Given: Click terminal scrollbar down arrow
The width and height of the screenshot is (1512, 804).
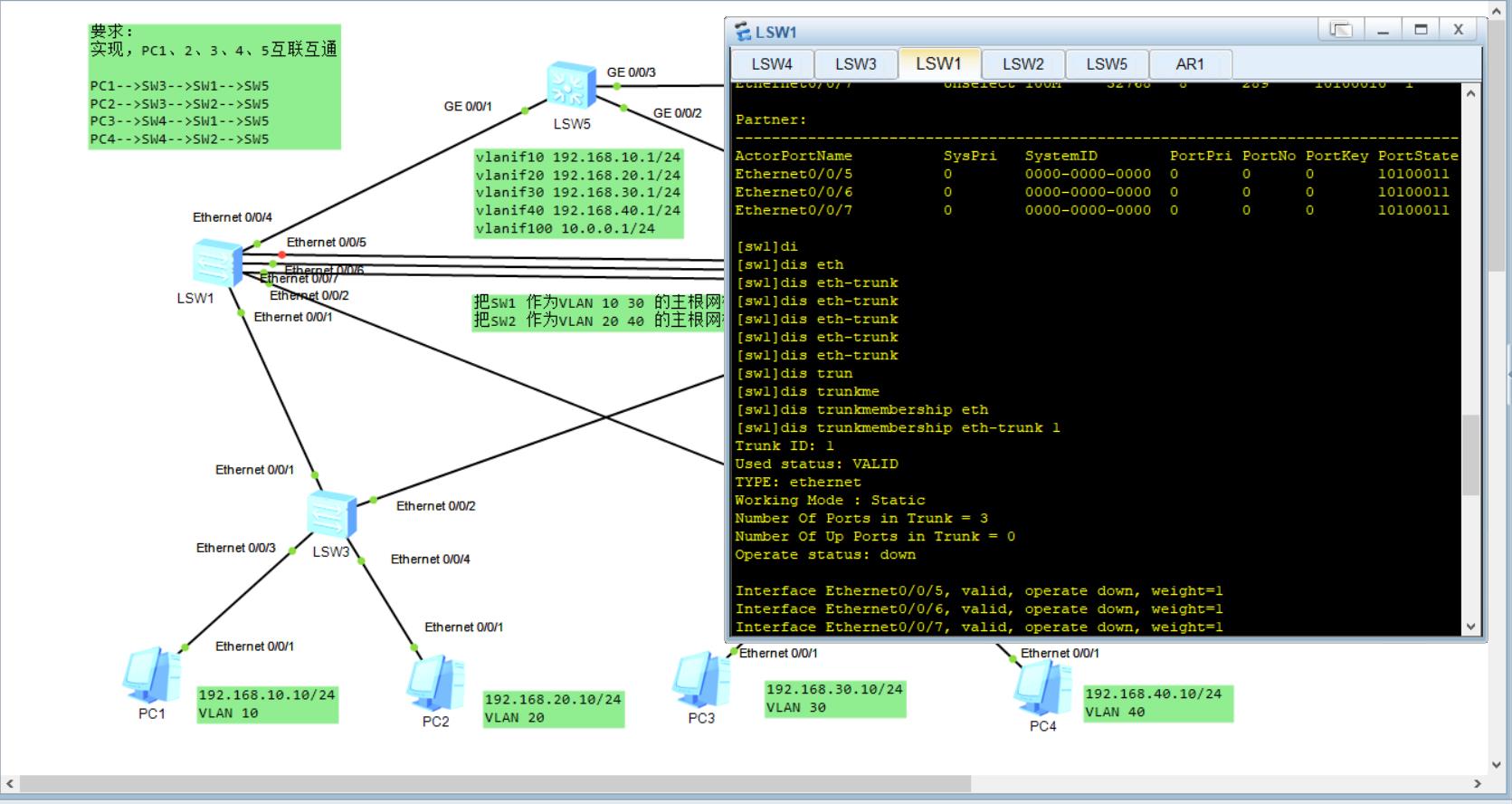Looking at the screenshot, I should coord(1471,627).
